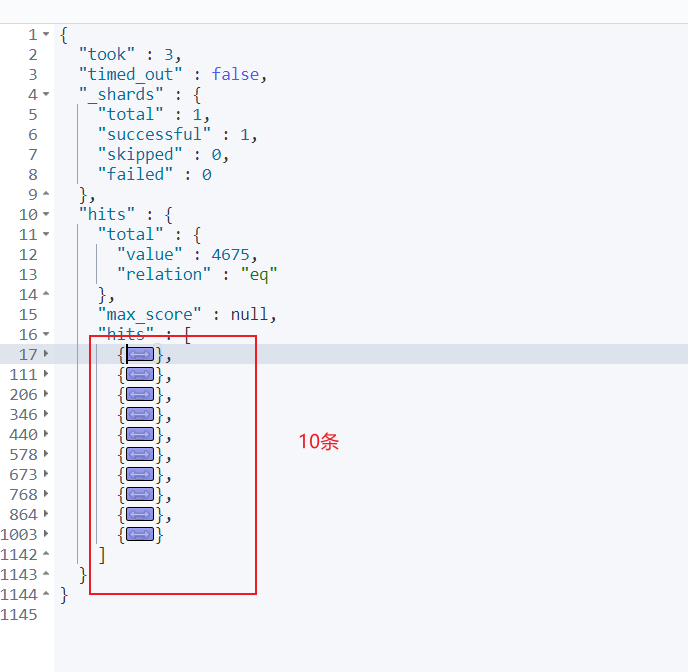
Task: Collapse the "_shards" block fold arrow
Action: click(x=46, y=94)
